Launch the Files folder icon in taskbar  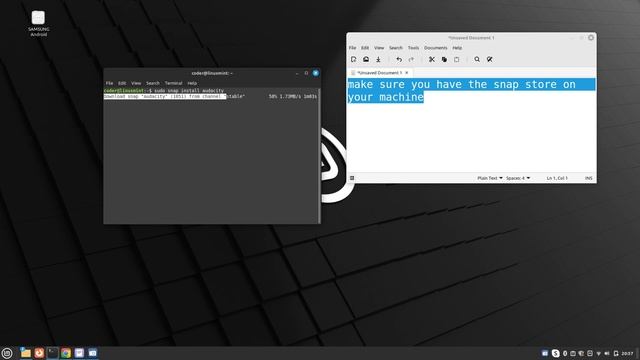[x=25, y=353]
